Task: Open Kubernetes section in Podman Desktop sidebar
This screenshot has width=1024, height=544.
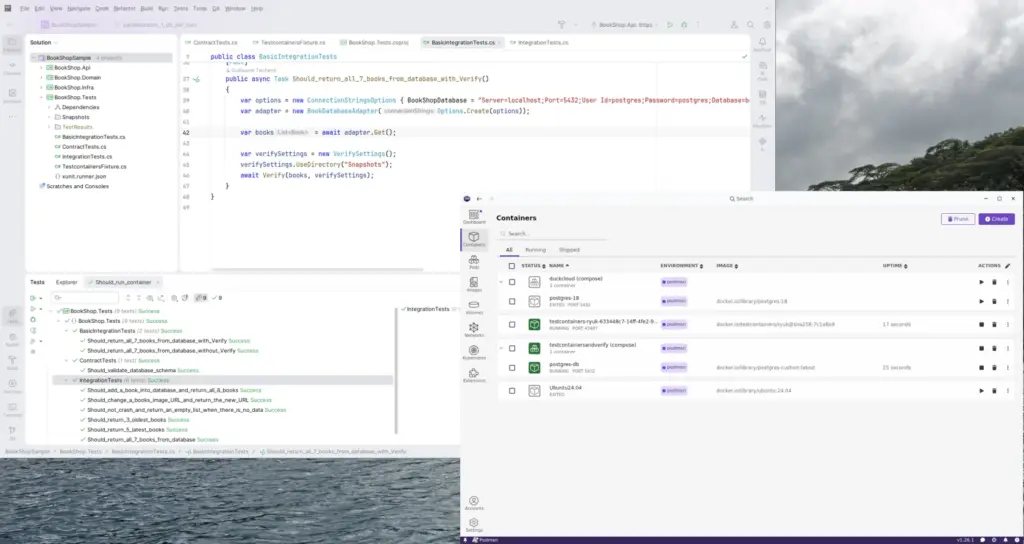Action: tap(474, 353)
